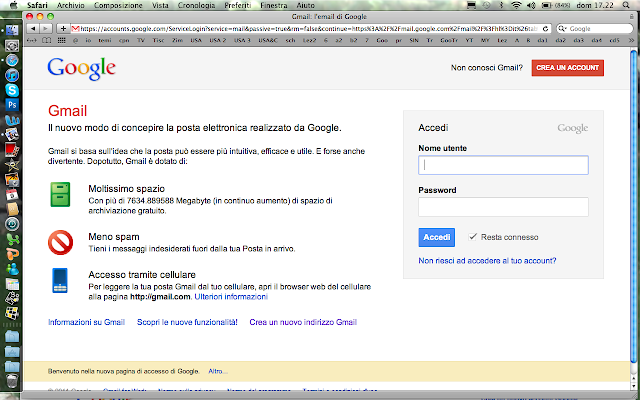The height and width of the screenshot is (400, 640).
Task: Click the CREA UN ACCOUNT button
Action: (567, 68)
